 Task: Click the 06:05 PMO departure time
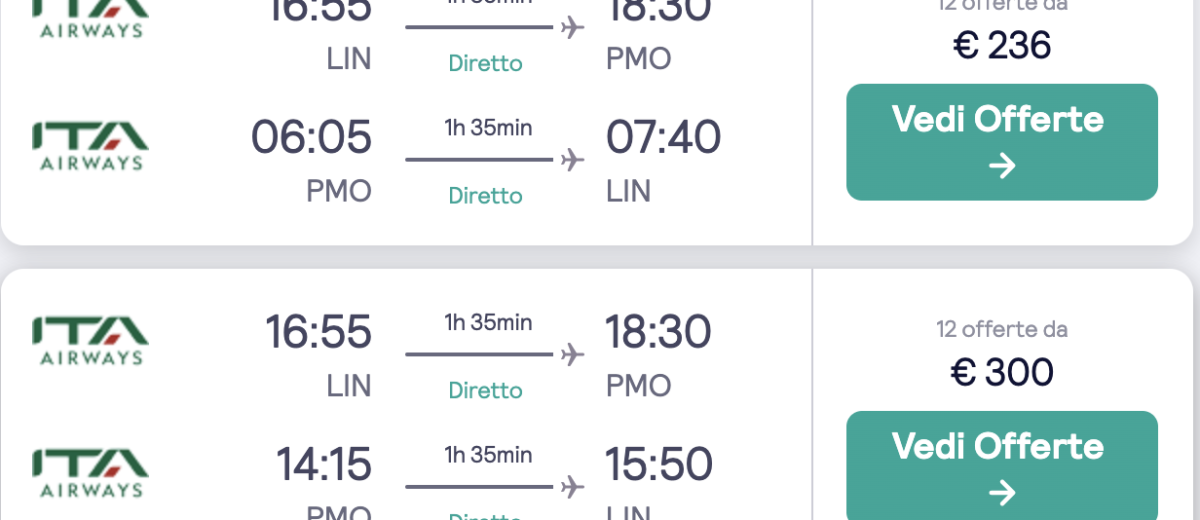coord(311,137)
